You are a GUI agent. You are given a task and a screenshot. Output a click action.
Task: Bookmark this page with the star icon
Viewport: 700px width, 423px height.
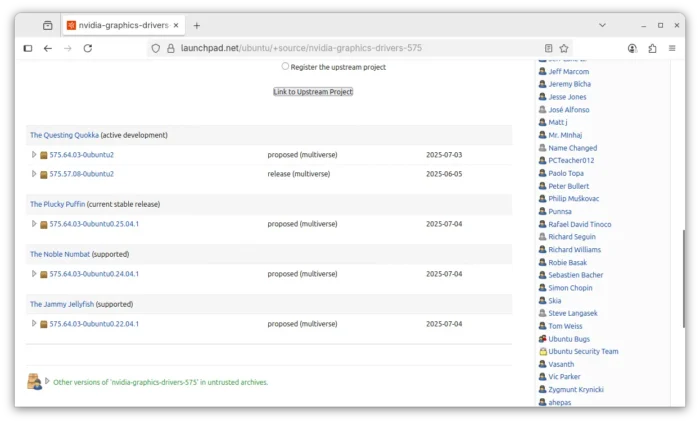564,48
